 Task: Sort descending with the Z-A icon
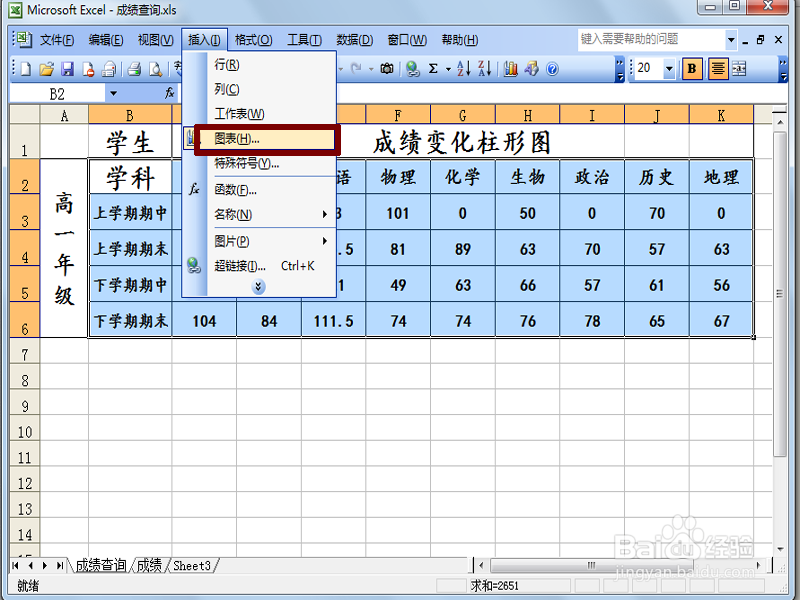coord(485,69)
